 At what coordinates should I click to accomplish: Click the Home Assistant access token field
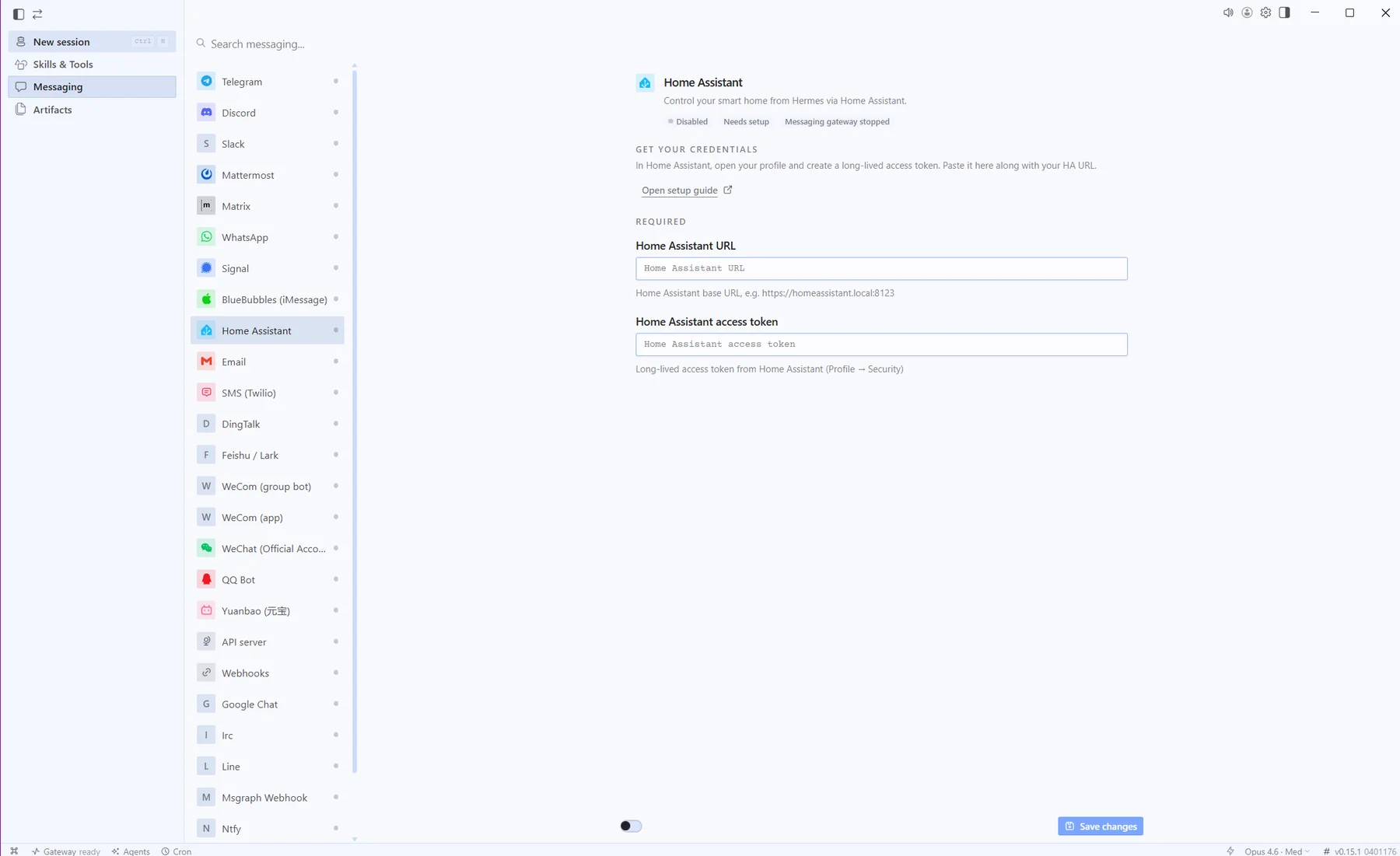(881, 344)
